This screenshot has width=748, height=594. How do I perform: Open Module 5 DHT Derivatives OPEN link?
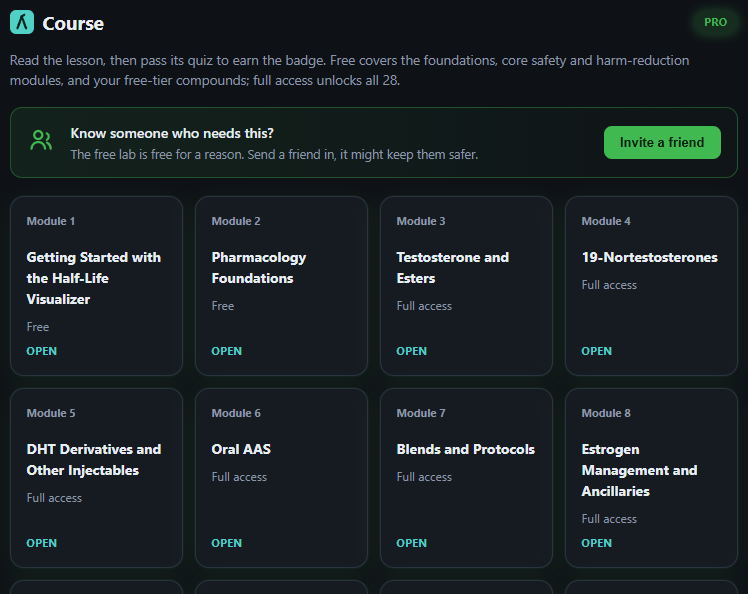pyautogui.click(x=42, y=543)
